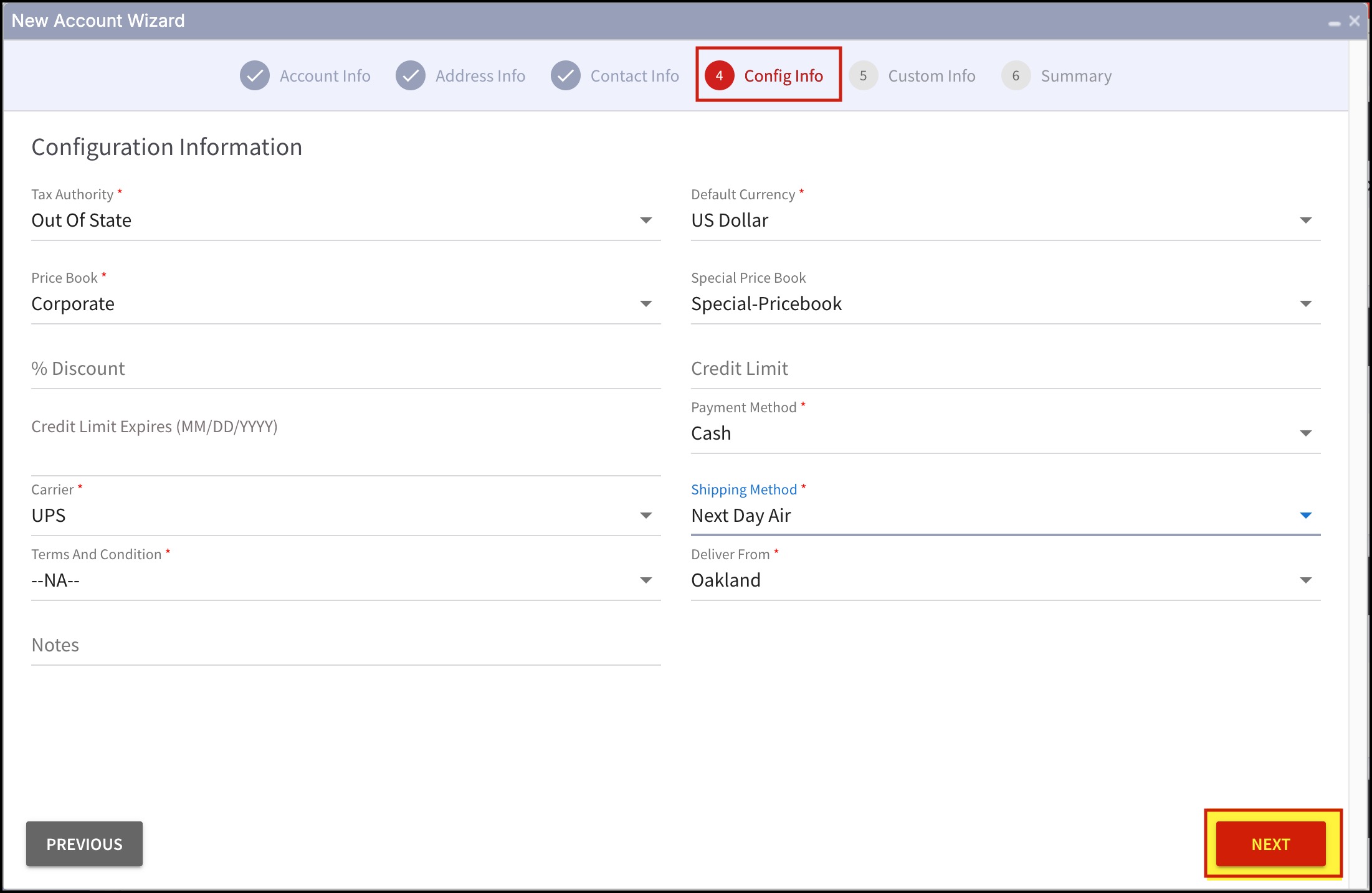Click the NEXT button
This screenshot has width=1372, height=893.
click(x=1271, y=844)
